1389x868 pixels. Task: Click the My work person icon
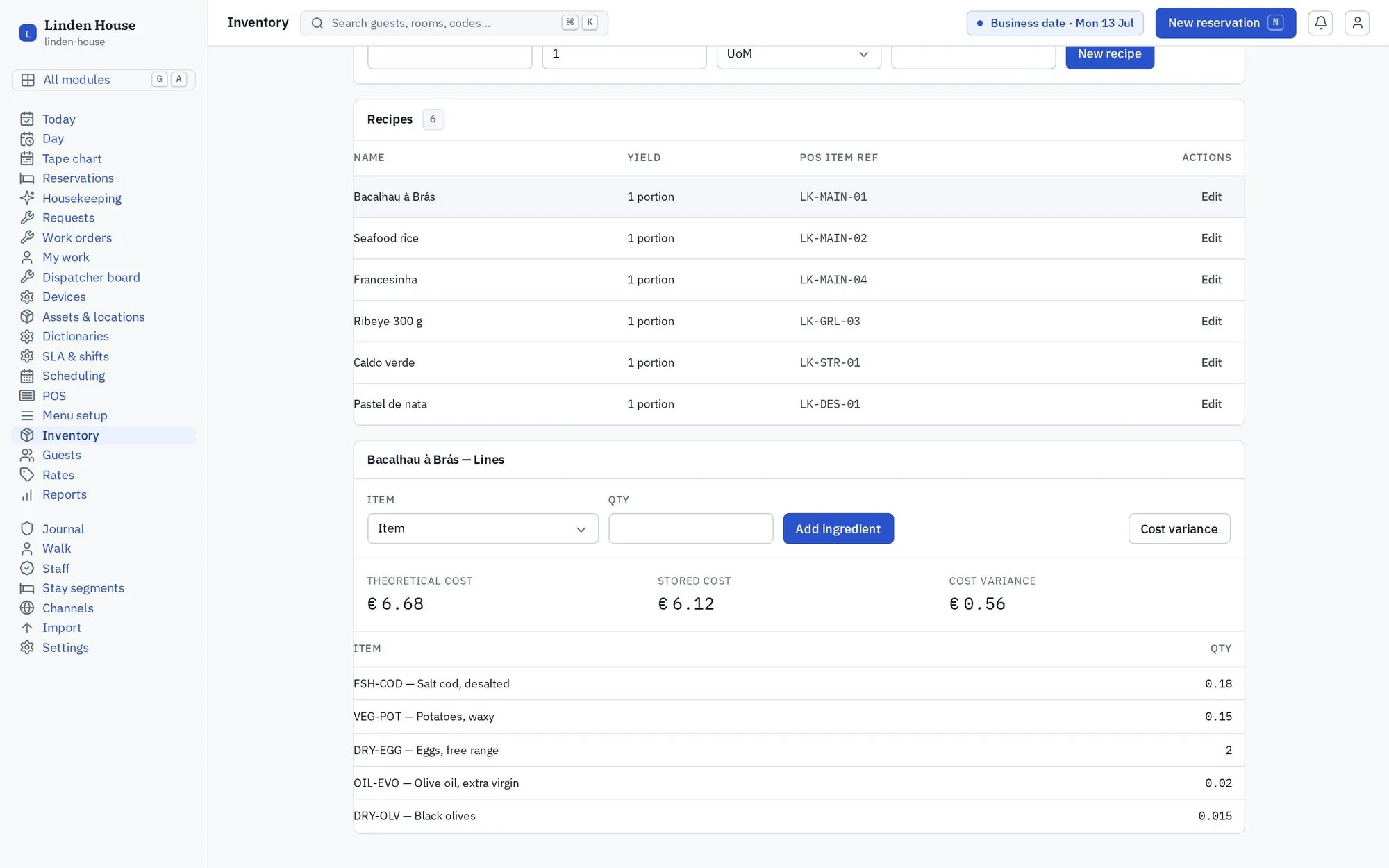point(27,258)
